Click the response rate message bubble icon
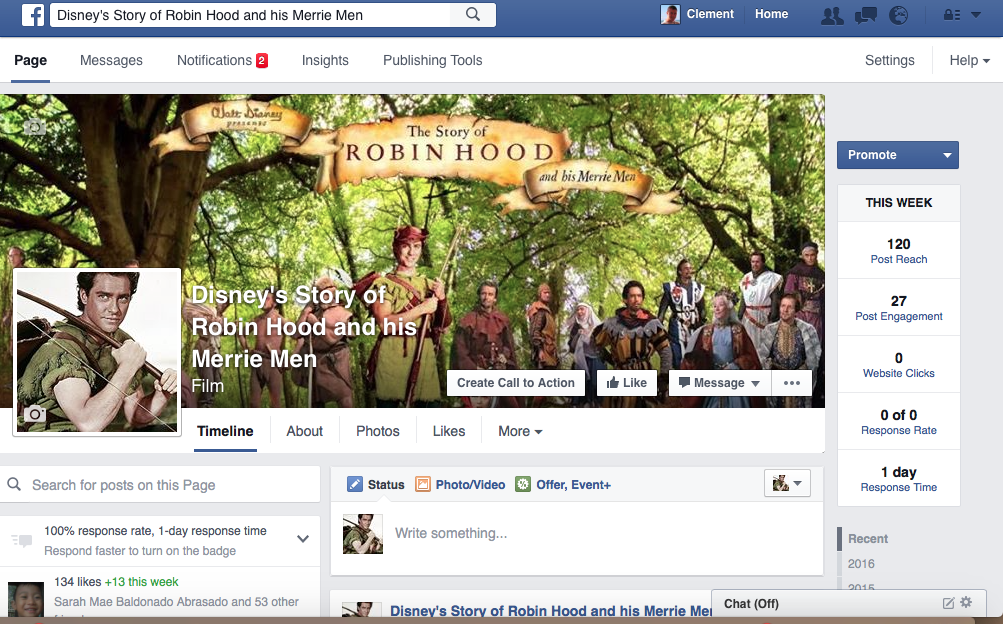The image size is (1003, 624). (x=22, y=541)
